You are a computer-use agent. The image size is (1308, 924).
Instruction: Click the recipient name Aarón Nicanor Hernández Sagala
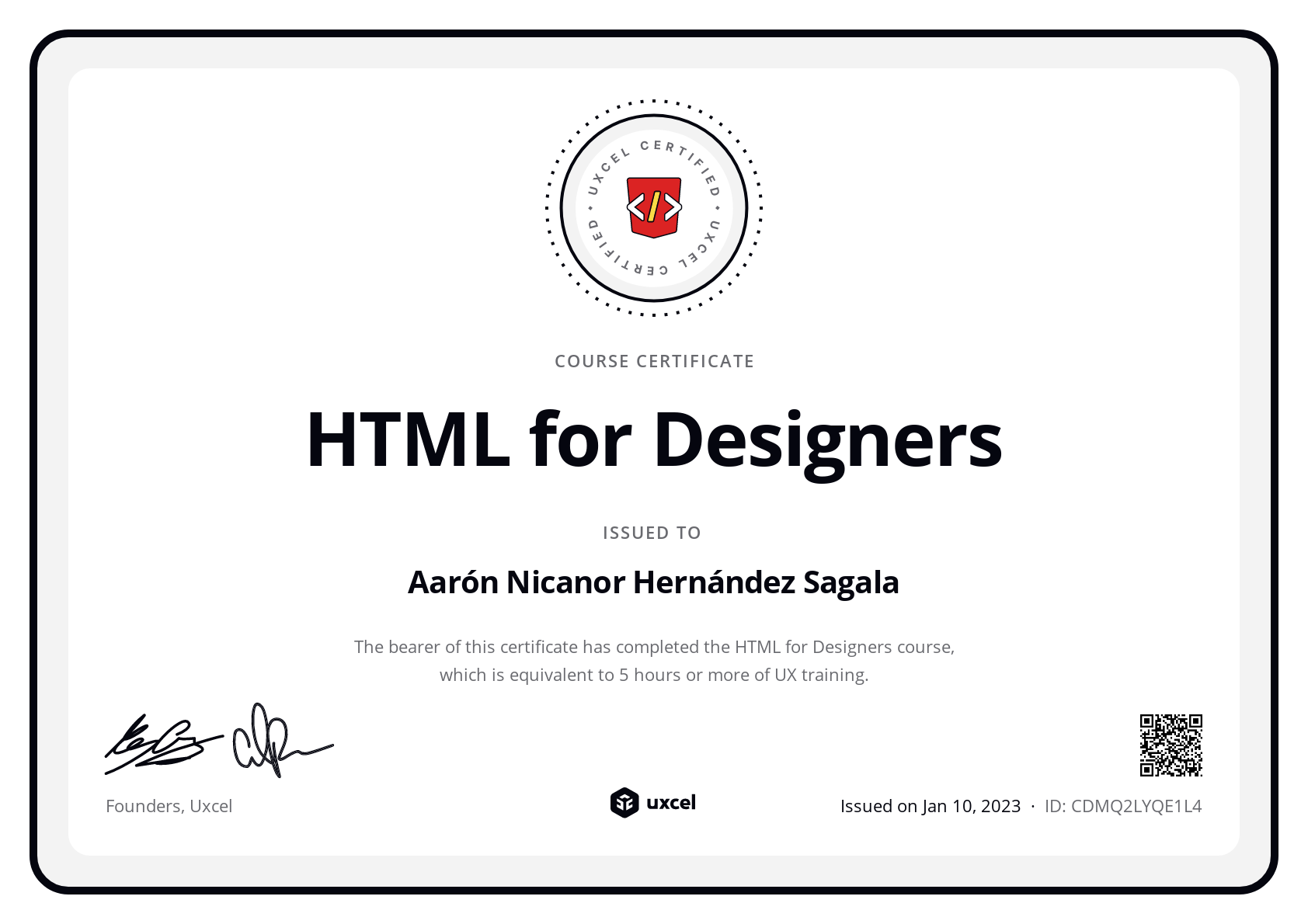tap(653, 582)
